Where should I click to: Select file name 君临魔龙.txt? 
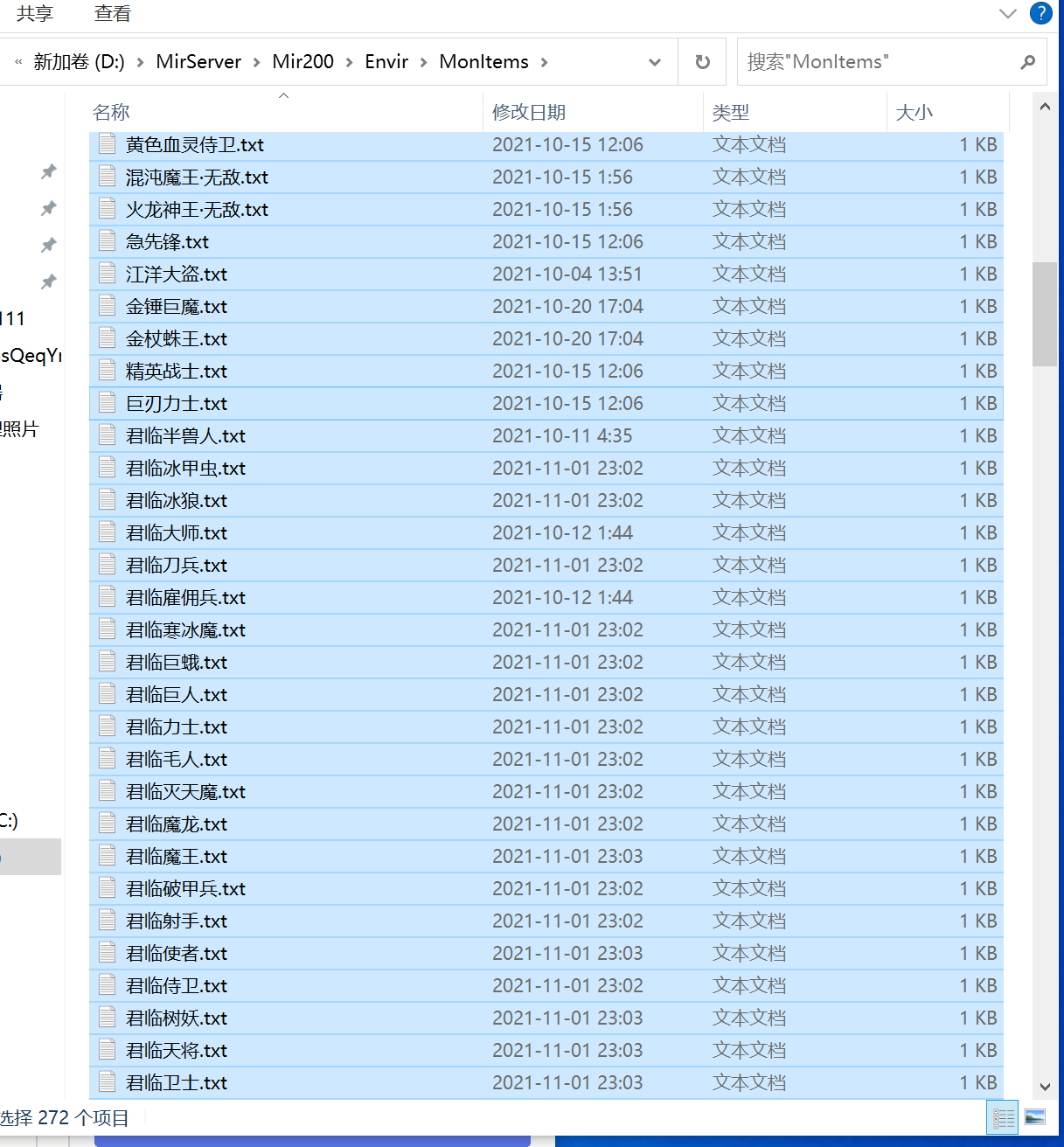(176, 824)
